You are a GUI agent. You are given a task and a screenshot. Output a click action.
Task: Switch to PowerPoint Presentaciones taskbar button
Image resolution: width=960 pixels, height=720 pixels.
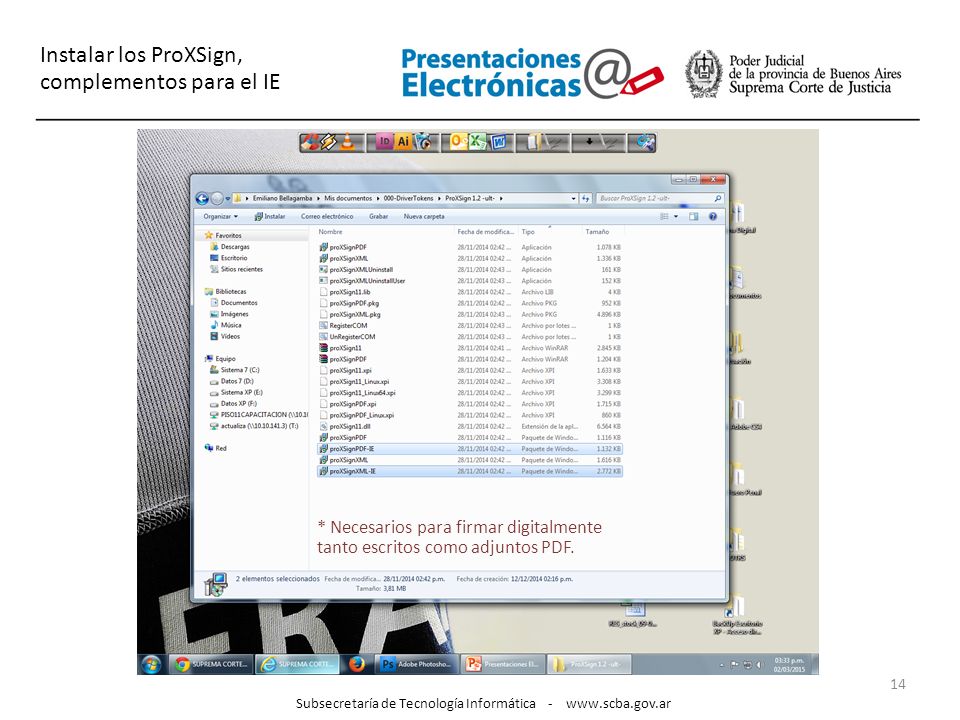pyautogui.click(x=503, y=664)
